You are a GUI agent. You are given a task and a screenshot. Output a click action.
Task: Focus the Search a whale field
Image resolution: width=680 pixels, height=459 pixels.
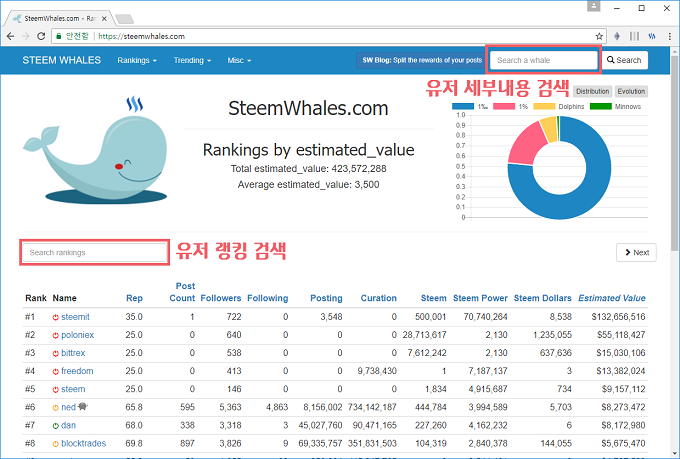click(x=543, y=60)
